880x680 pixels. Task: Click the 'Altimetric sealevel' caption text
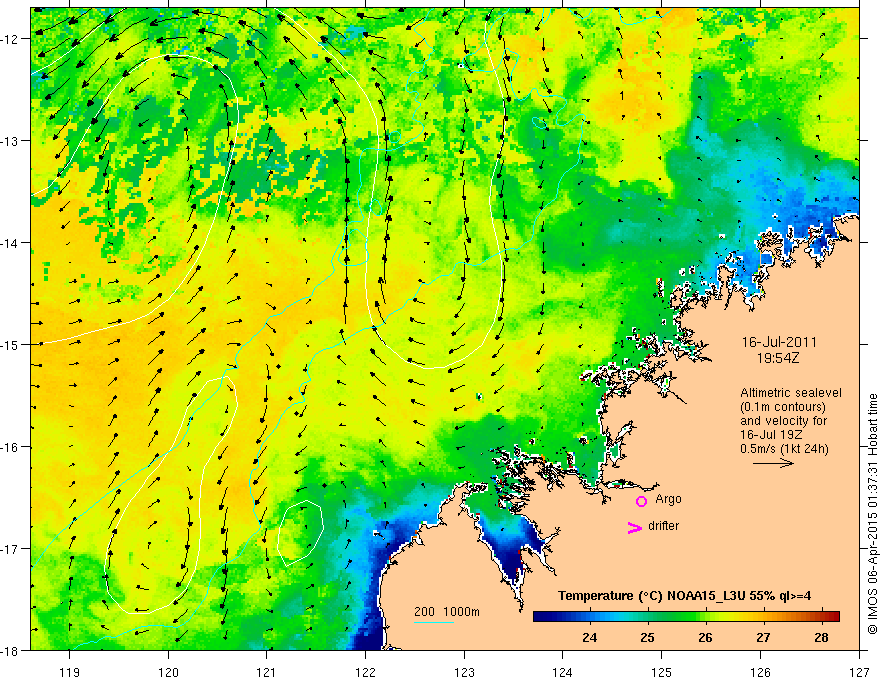(x=791, y=393)
